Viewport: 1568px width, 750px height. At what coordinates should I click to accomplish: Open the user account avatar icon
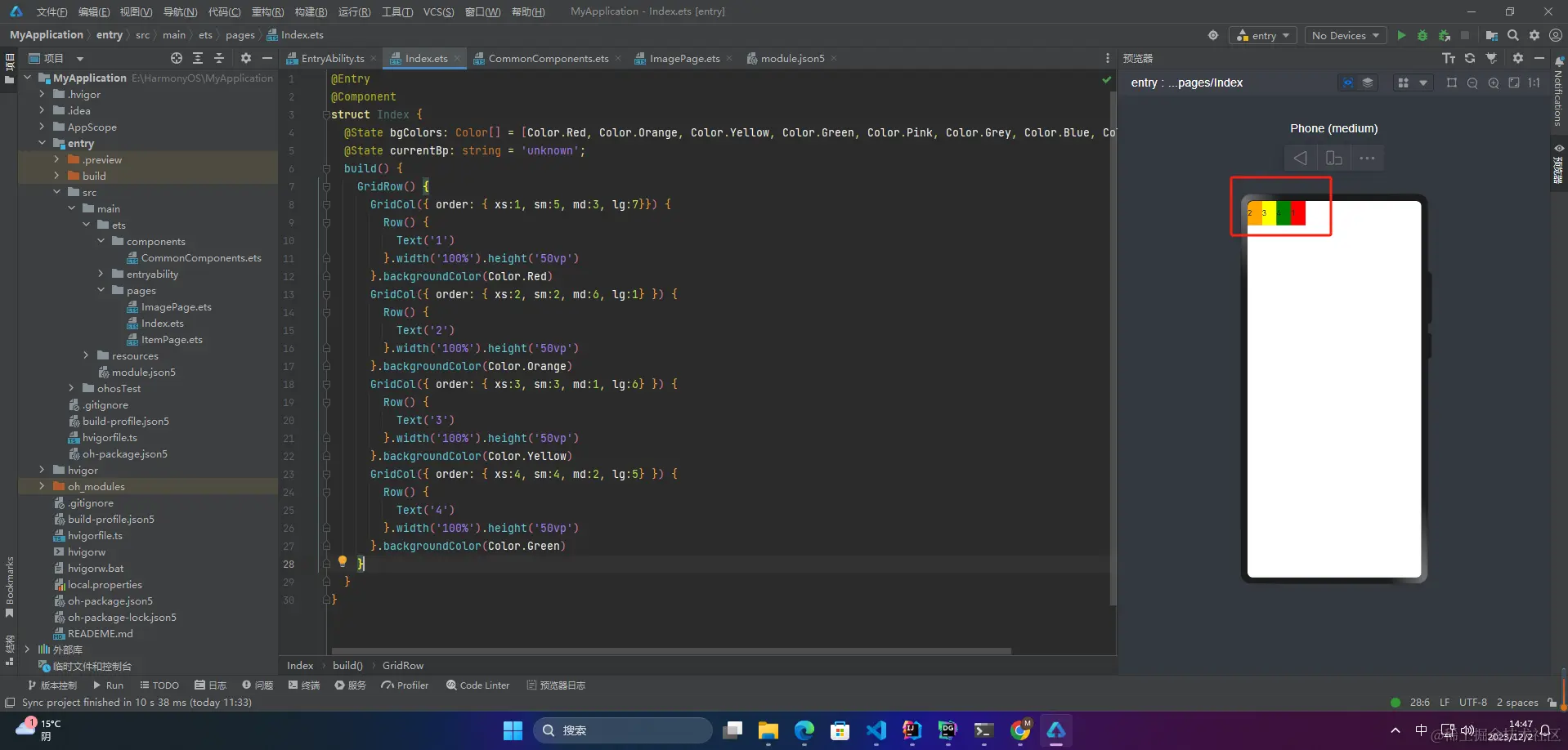[1556, 35]
